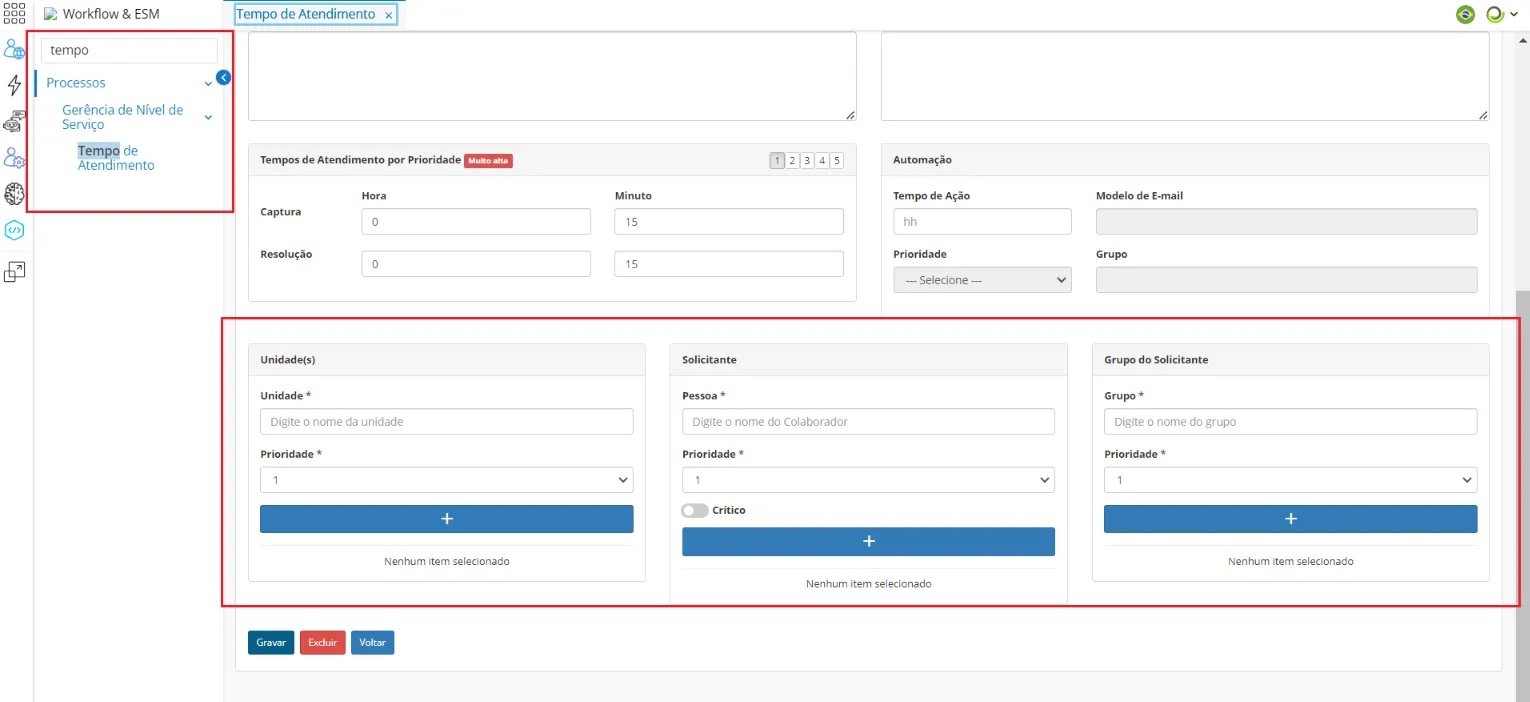Select priority level 5 in pagination boxes

[837, 160]
